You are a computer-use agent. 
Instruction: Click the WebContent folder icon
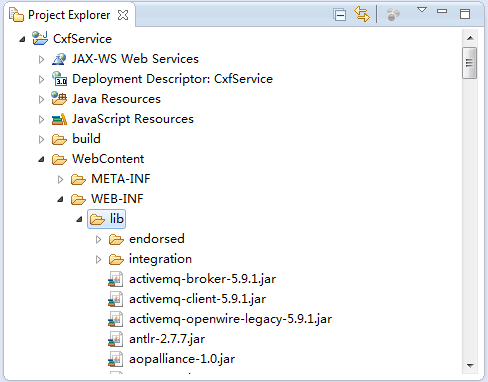pyautogui.click(x=59, y=159)
